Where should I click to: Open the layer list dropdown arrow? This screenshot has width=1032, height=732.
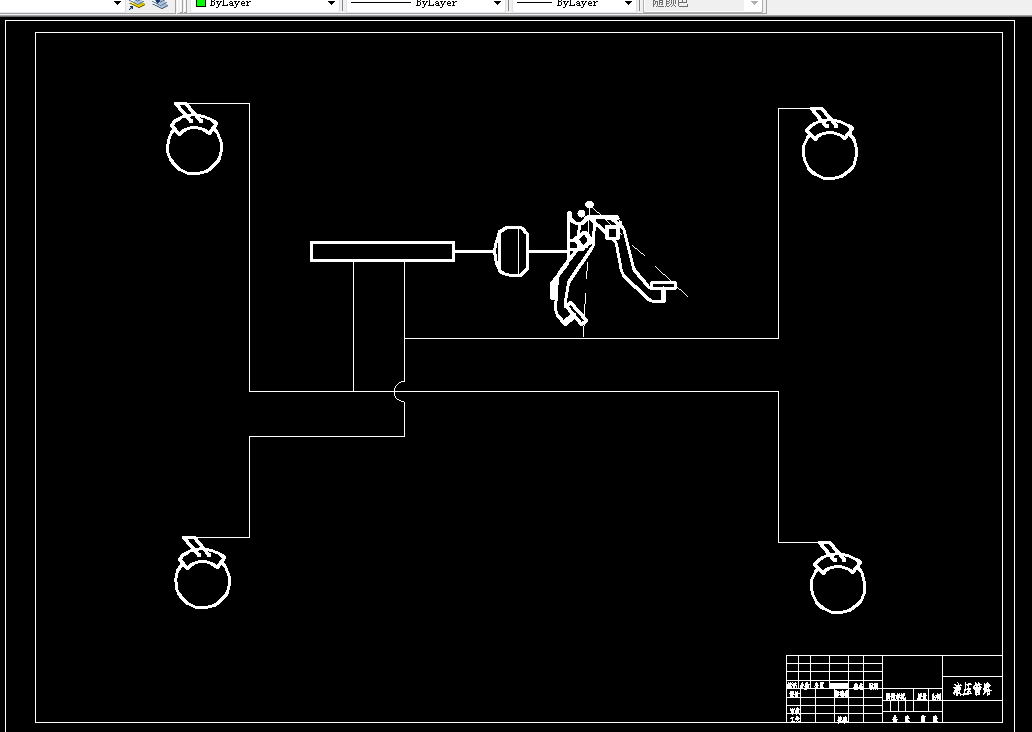(117, 3)
